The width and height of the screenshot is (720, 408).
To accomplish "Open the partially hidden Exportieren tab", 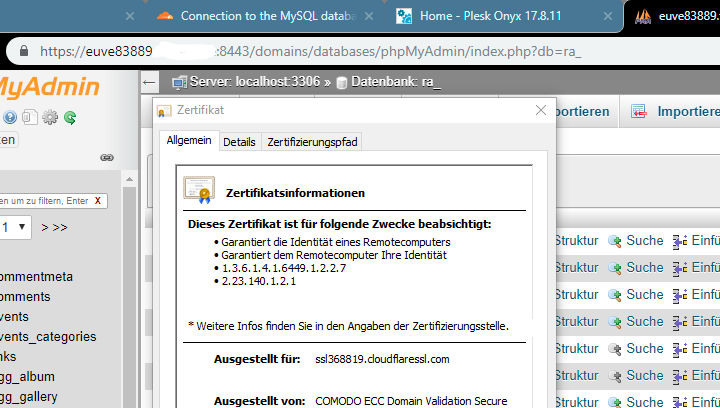I will tap(583, 112).
